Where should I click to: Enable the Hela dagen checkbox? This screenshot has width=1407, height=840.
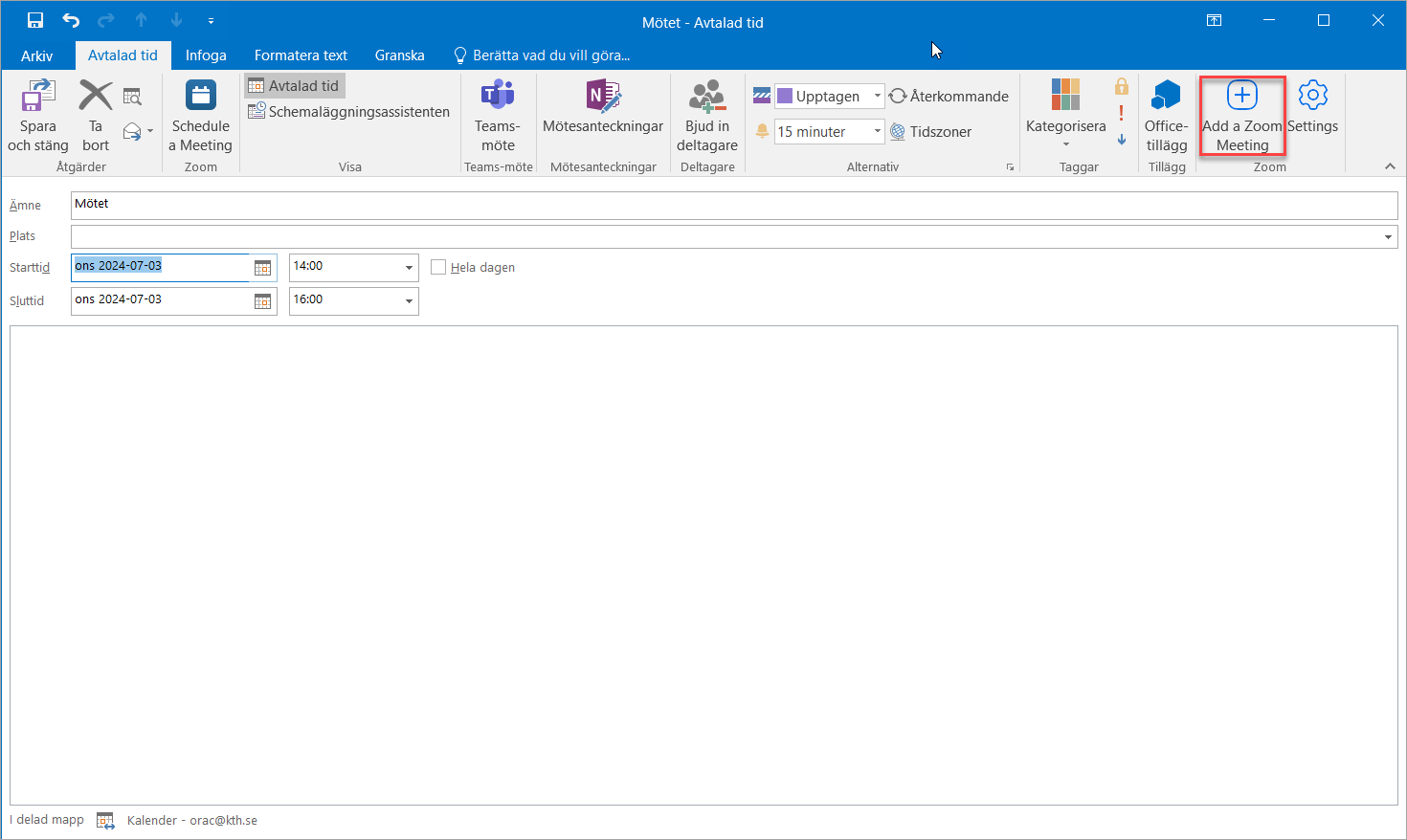(x=438, y=268)
